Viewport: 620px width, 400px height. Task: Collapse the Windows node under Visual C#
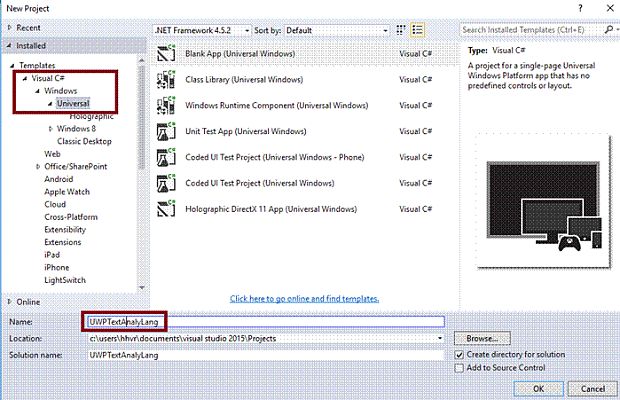coord(38,91)
